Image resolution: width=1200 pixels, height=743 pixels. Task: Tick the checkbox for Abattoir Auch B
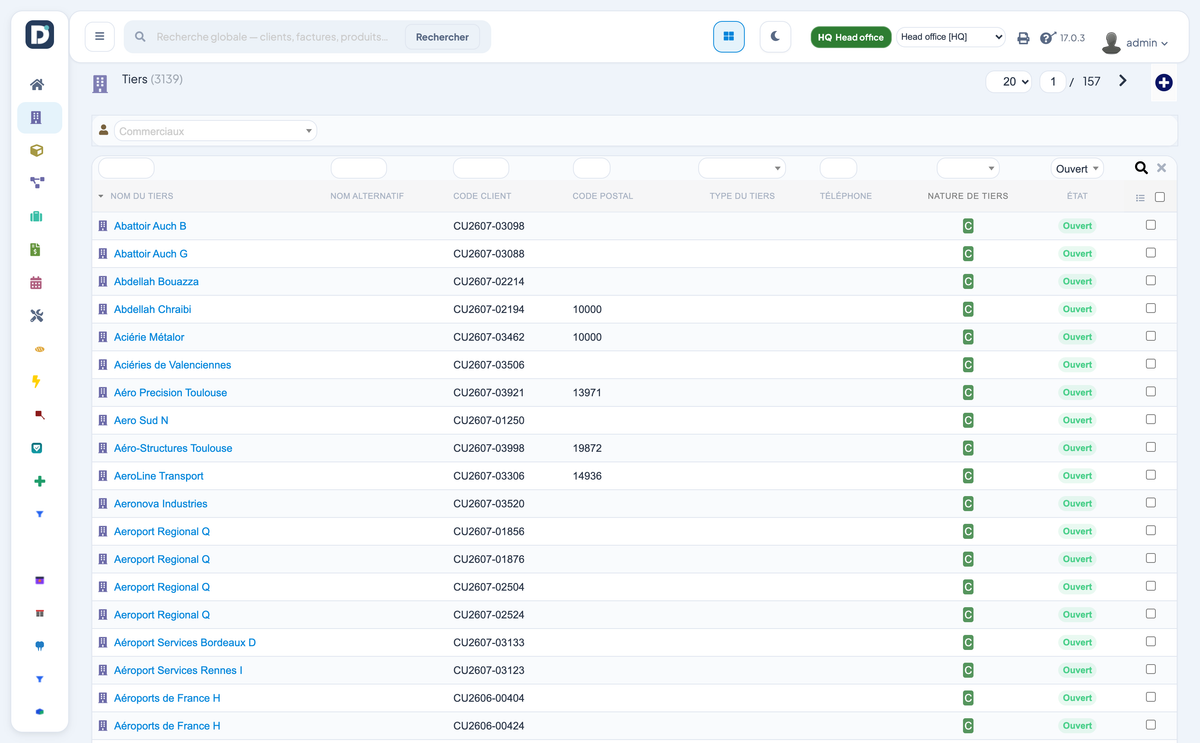point(1151,225)
